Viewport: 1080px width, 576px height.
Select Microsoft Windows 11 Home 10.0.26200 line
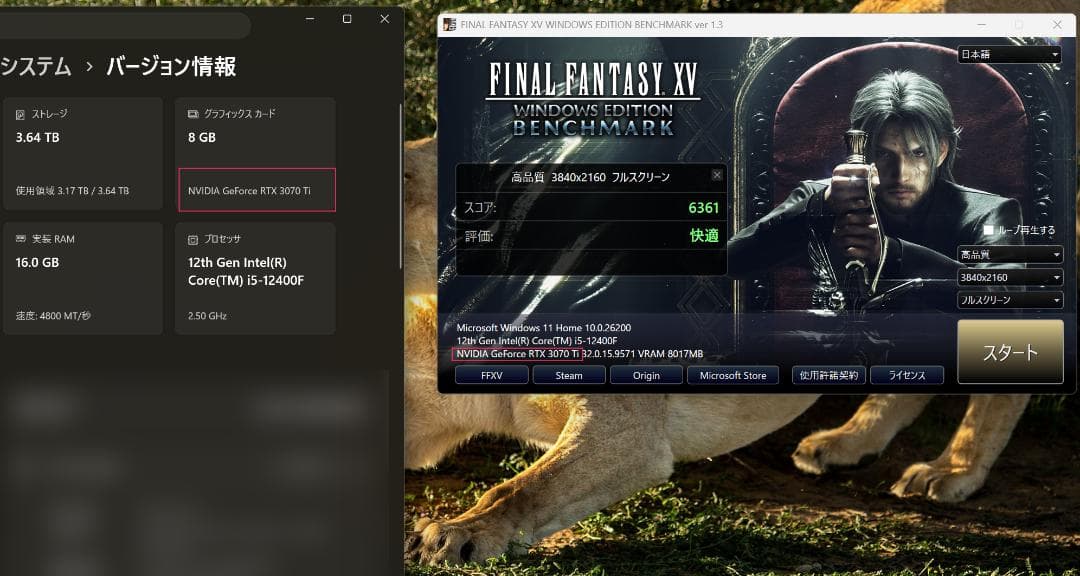point(543,328)
